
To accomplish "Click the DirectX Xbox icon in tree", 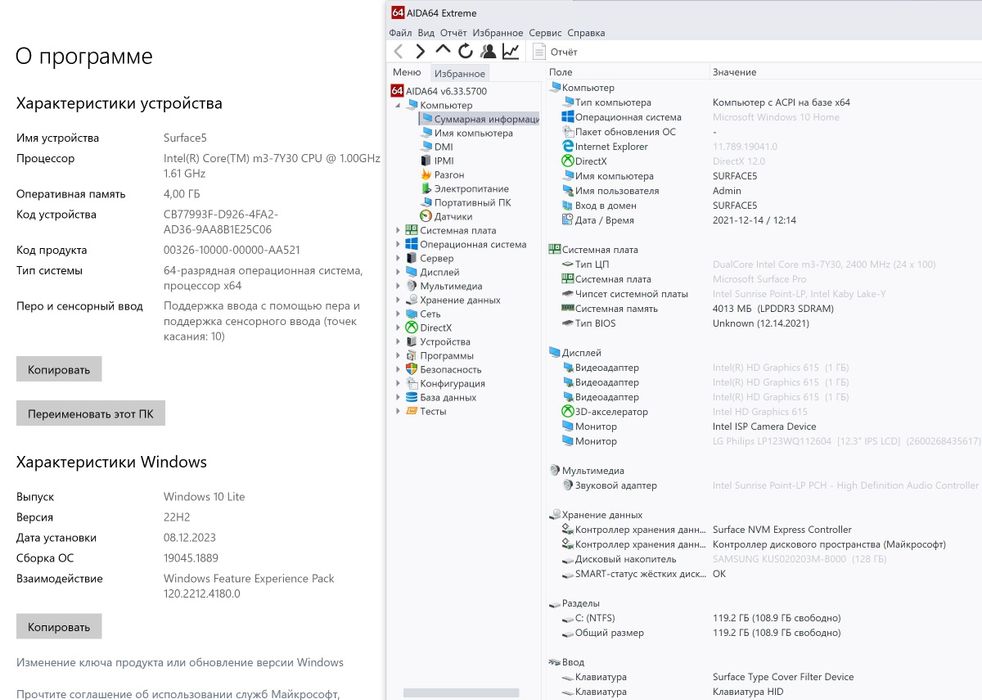I will coord(411,327).
